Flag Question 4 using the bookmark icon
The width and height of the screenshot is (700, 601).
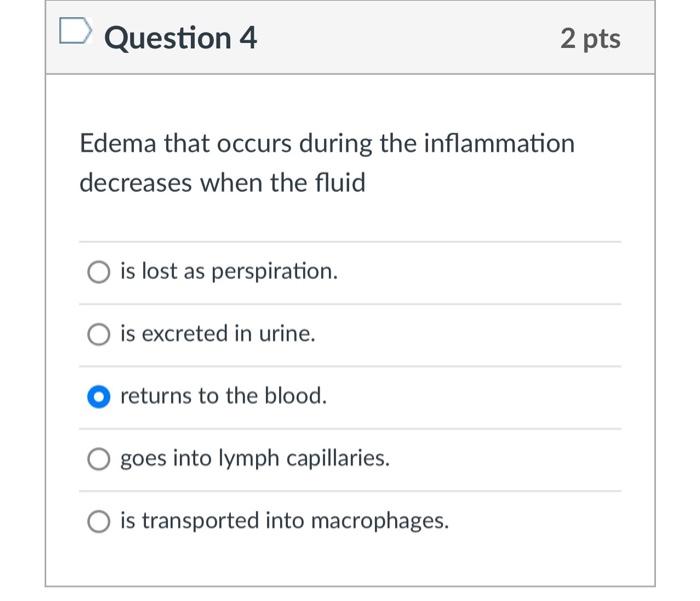pyautogui.click(x=74, y=35)
